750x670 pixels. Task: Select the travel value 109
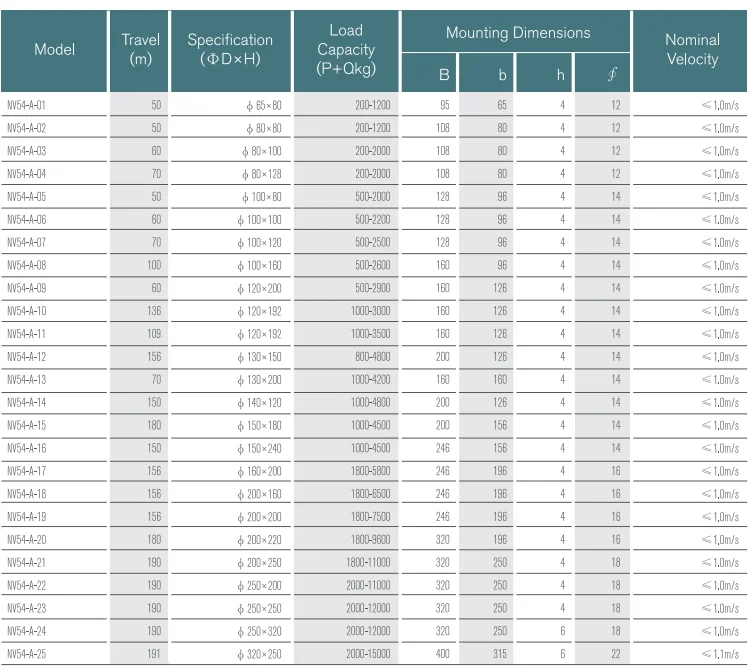tap(154, 334)
